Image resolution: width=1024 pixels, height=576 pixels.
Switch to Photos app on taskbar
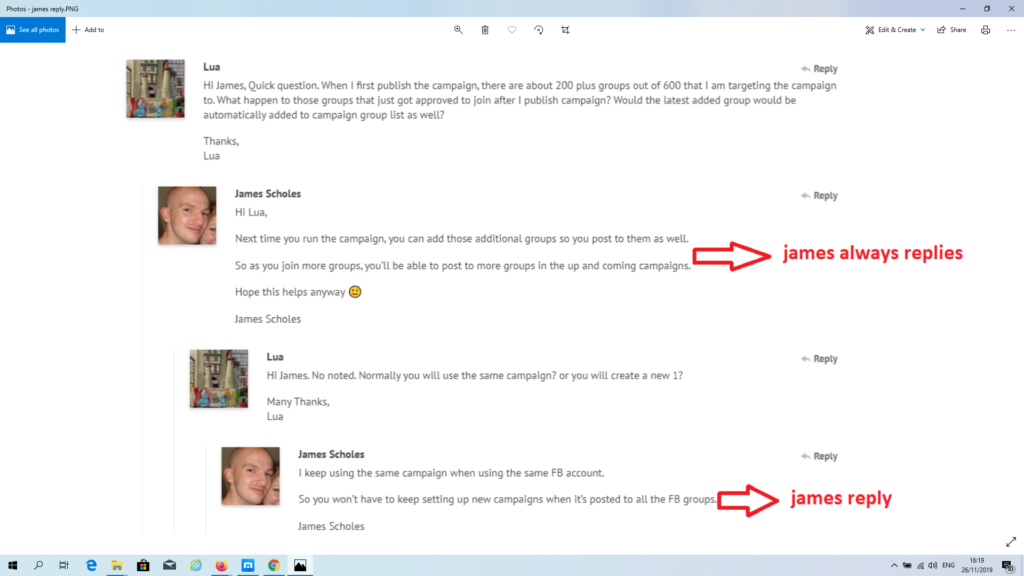(x=300, y=566)
